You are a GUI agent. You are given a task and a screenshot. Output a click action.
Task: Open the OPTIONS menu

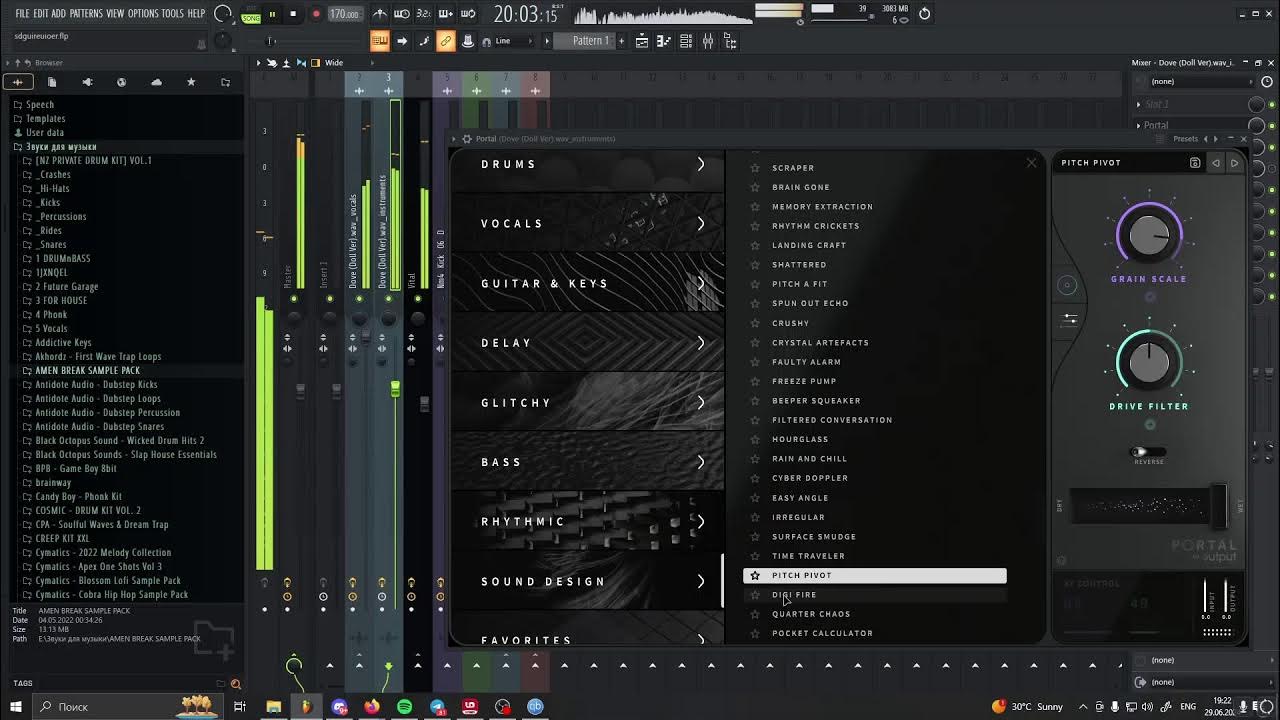[143, 13]
